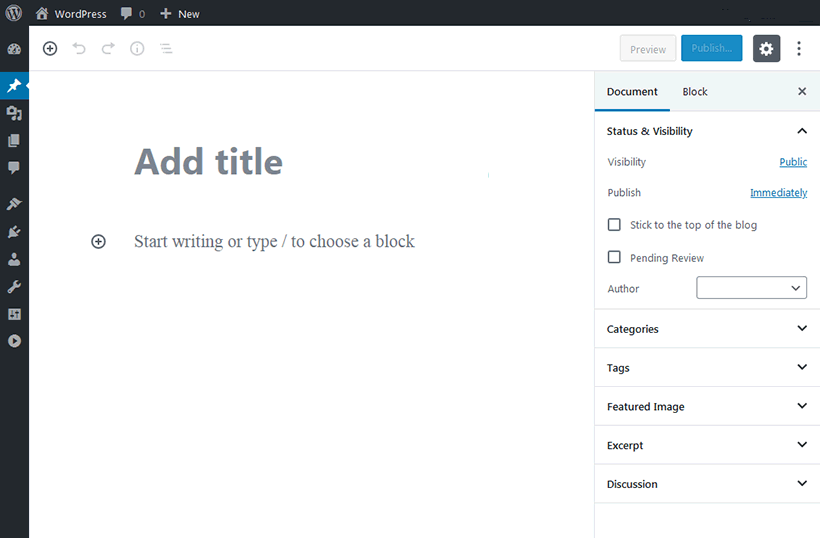Open the Users sidebar icon
Viewport: 820px width, 538px height.
[14, 259]
